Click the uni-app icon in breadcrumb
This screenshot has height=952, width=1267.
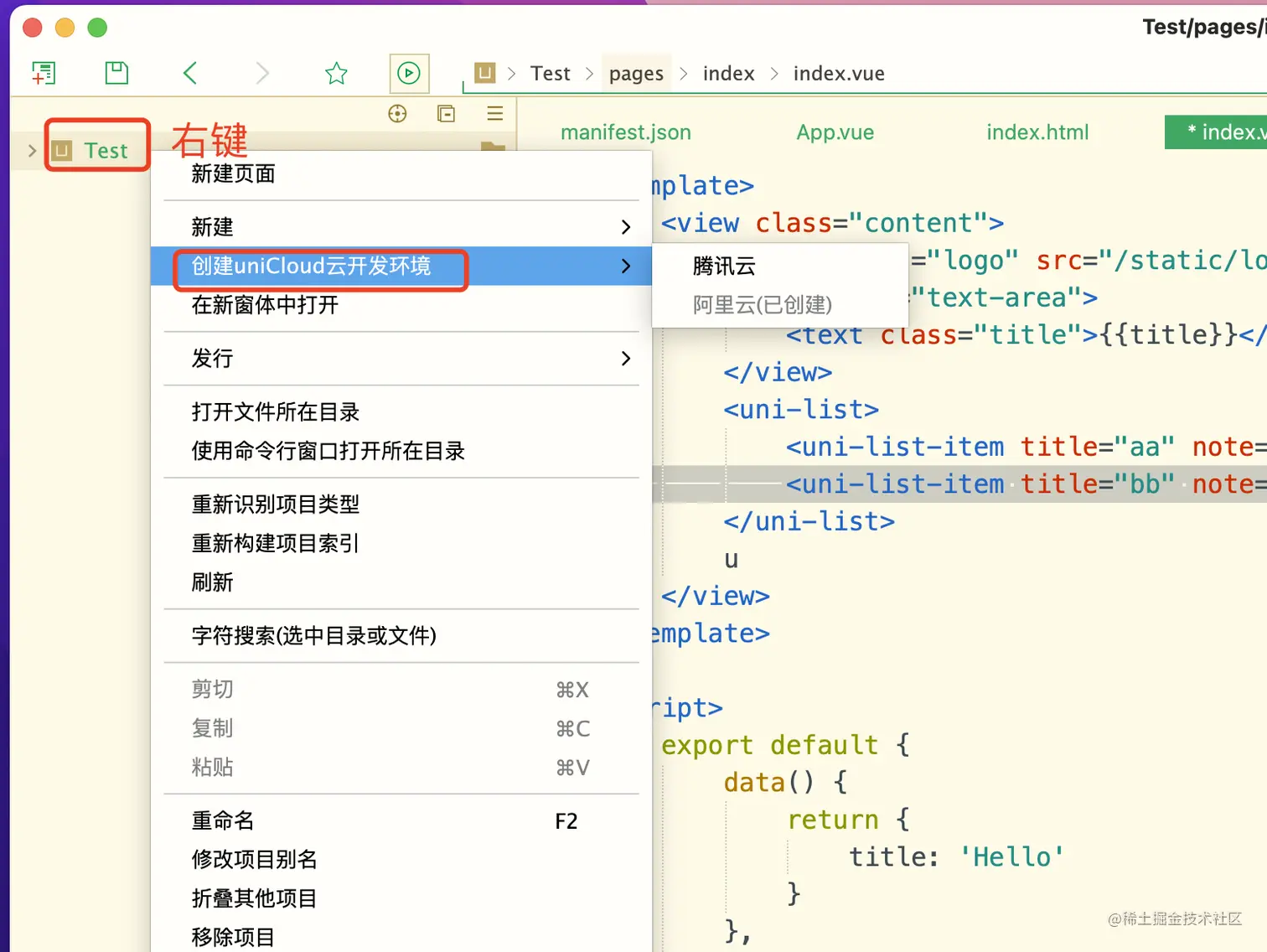[x=484, y=73]
